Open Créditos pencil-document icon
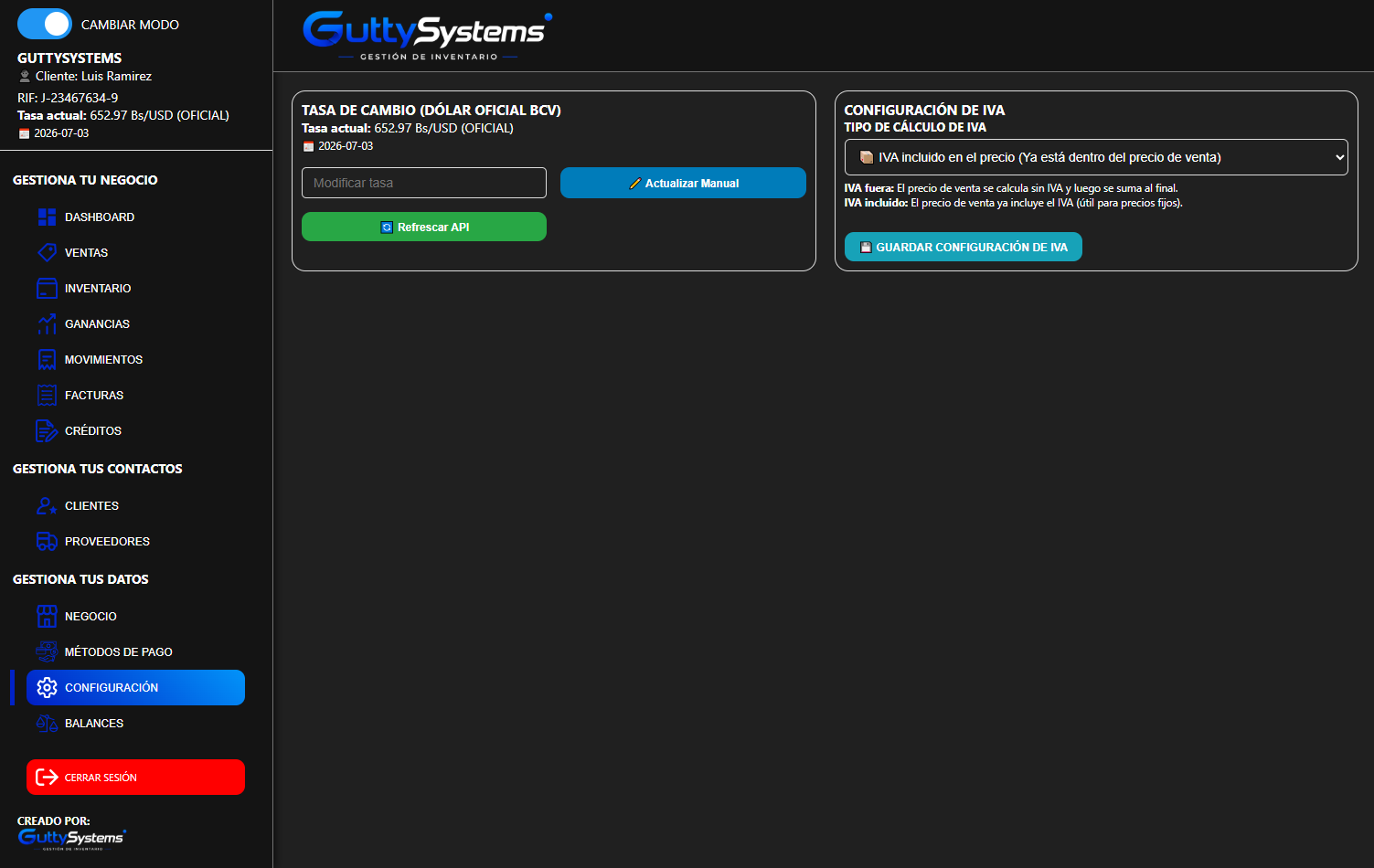 (47, 430)
